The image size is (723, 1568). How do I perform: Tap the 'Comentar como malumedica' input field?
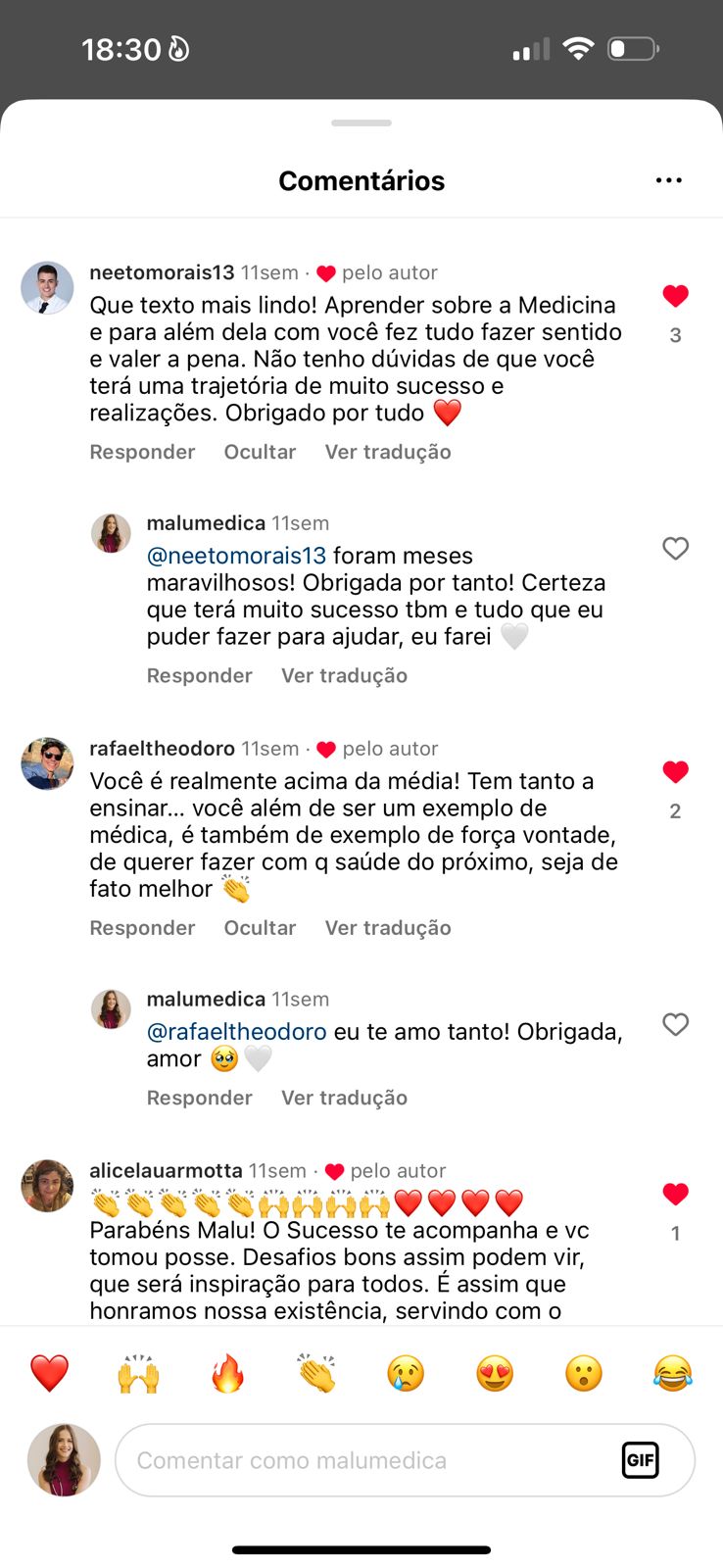(x=372, y=1460)
